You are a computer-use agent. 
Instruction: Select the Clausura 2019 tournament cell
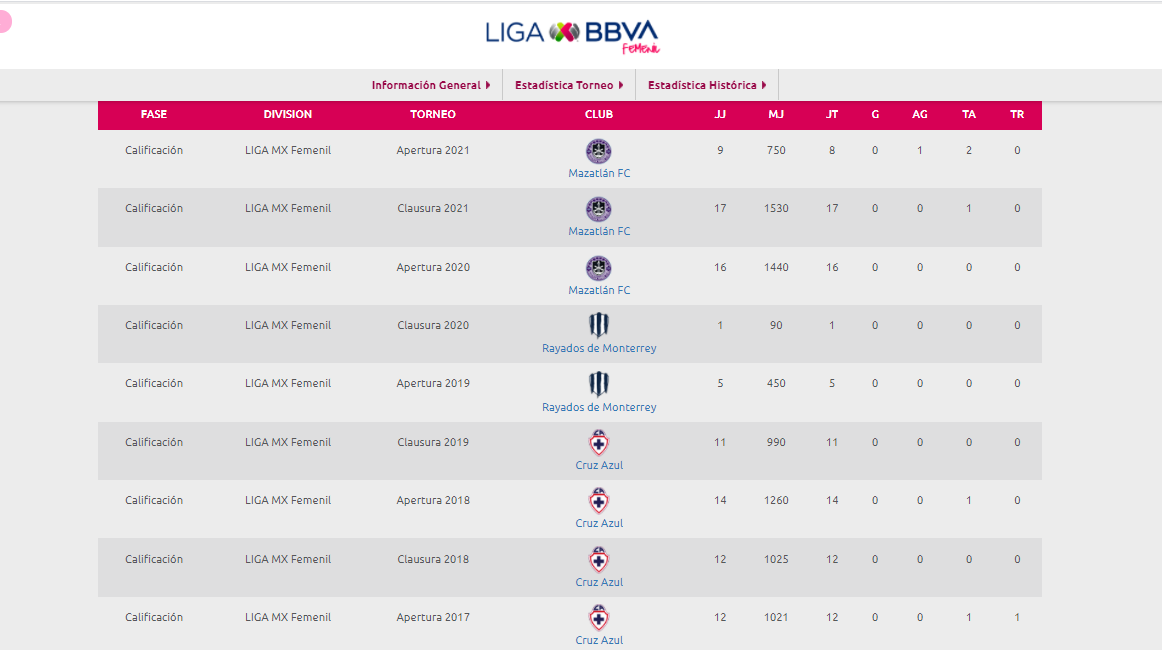coord(433,442)
